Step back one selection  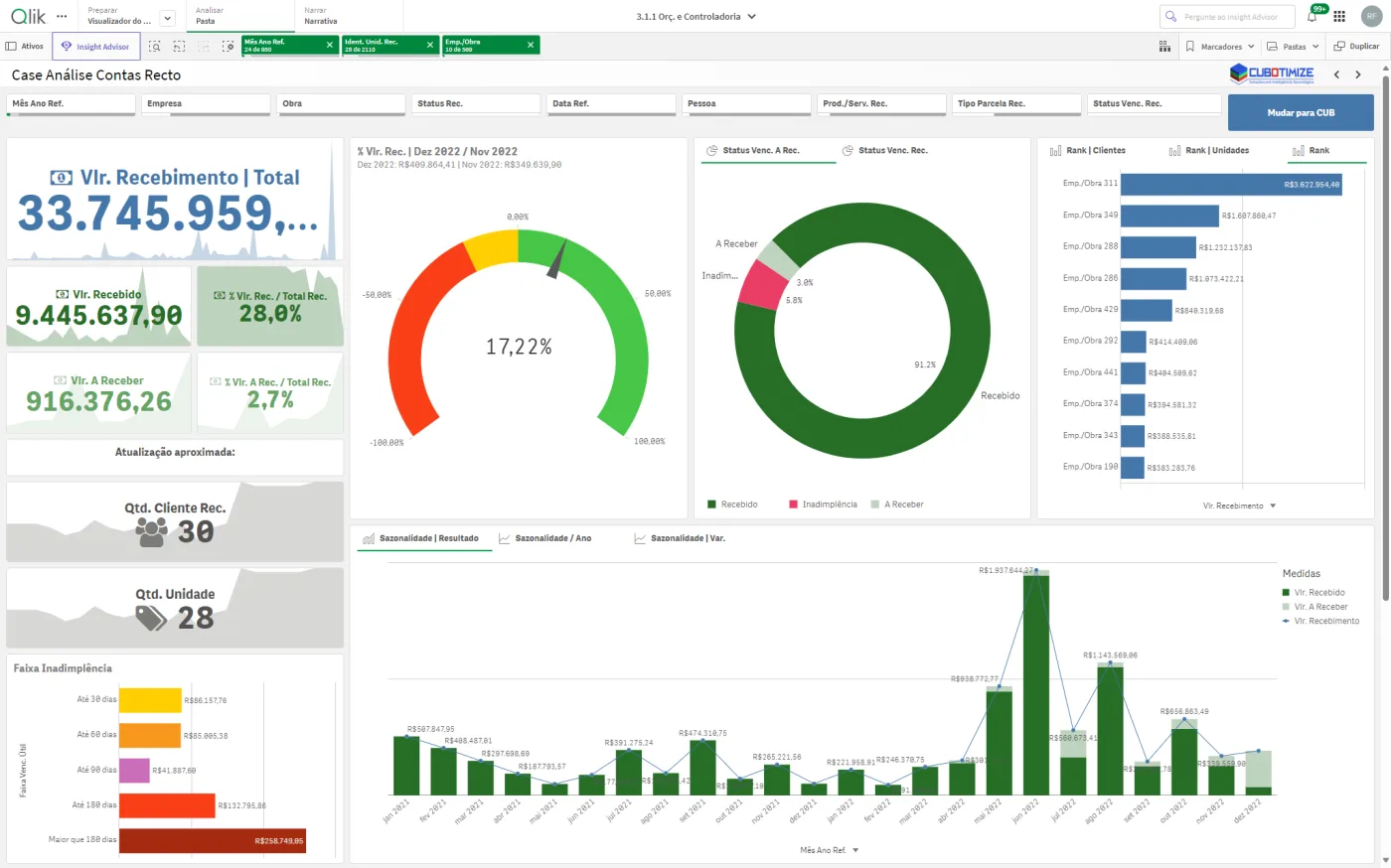(x=179, y=47)
